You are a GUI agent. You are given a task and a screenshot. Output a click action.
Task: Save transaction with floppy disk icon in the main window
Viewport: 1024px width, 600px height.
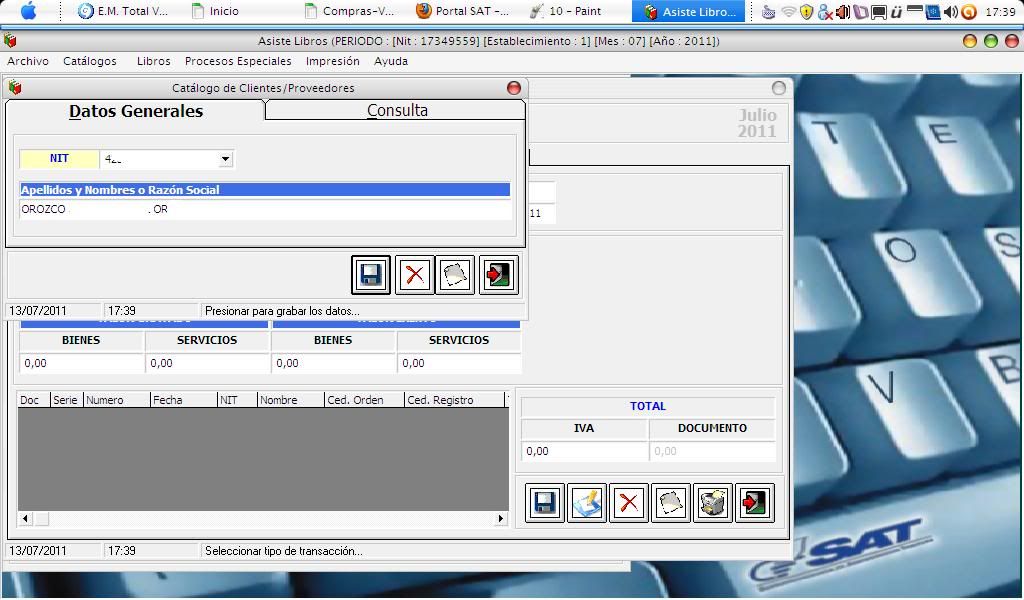545,503
